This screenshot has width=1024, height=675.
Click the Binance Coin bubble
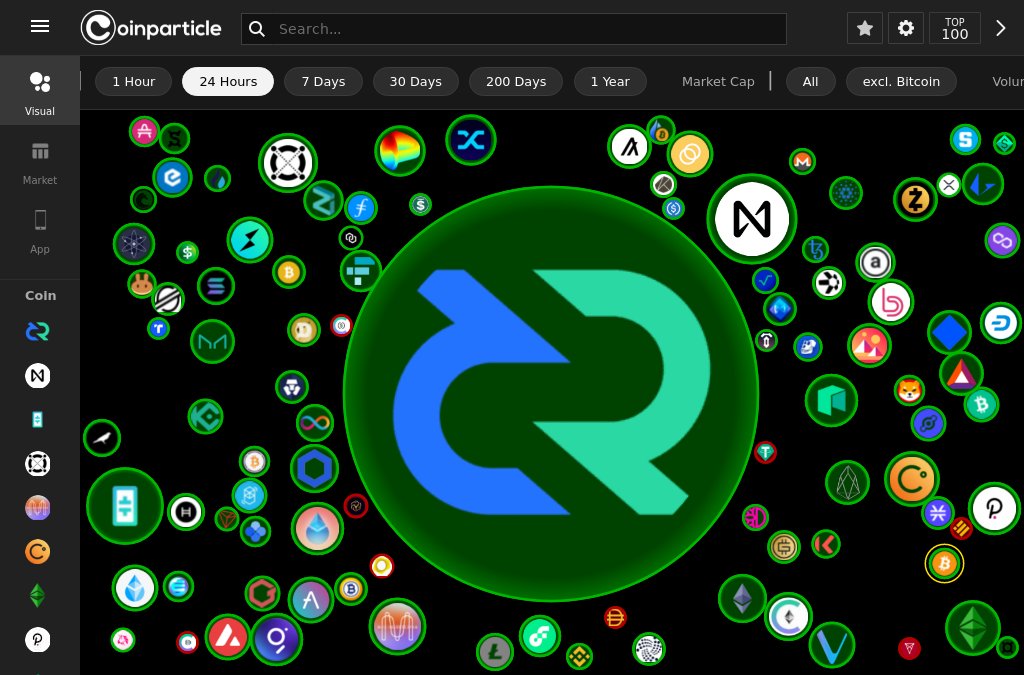[x=579, y=655]
